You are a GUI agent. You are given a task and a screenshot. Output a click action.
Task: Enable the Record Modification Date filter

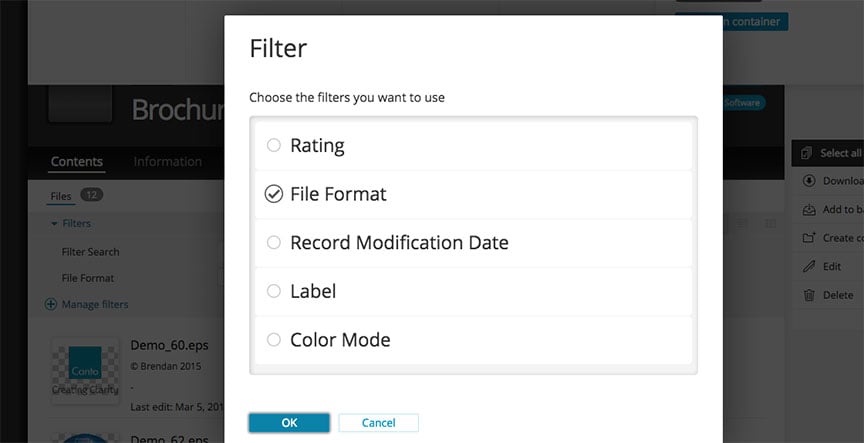click(274, 242)
